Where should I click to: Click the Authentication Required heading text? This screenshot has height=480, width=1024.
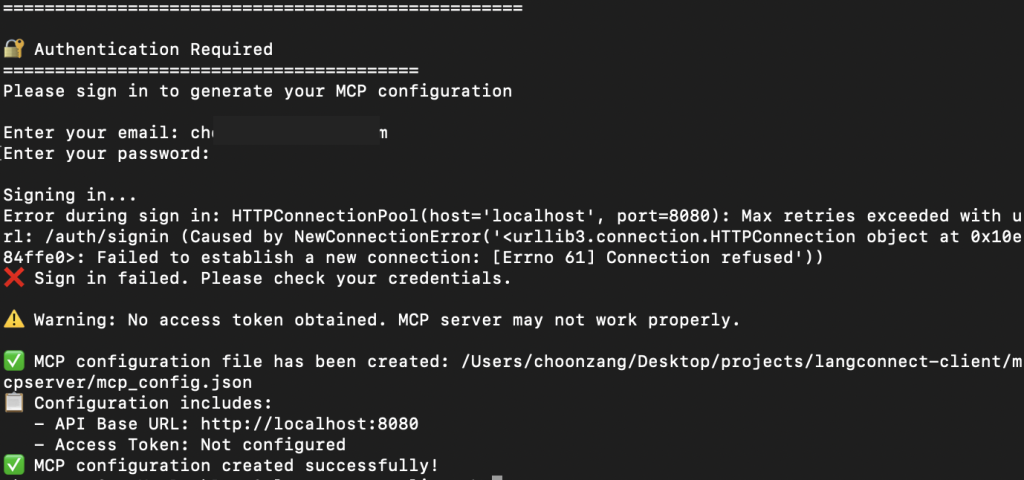tap(153, 49)
